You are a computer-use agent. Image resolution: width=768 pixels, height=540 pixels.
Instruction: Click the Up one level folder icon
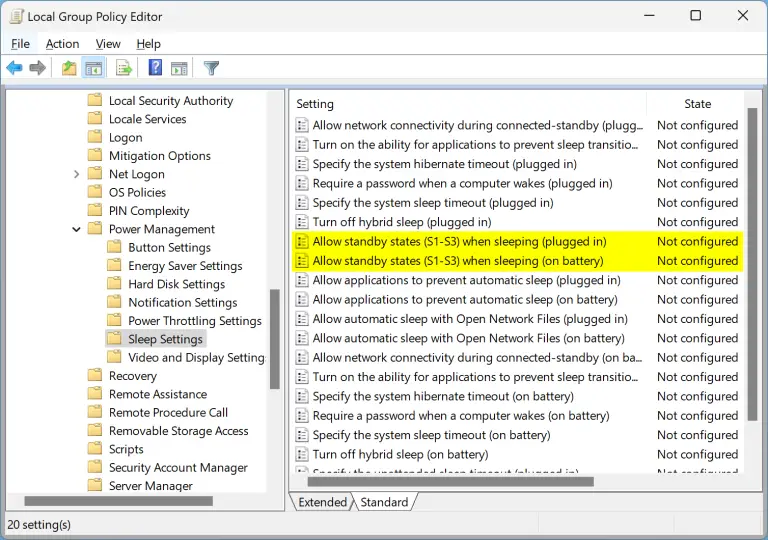69,68
